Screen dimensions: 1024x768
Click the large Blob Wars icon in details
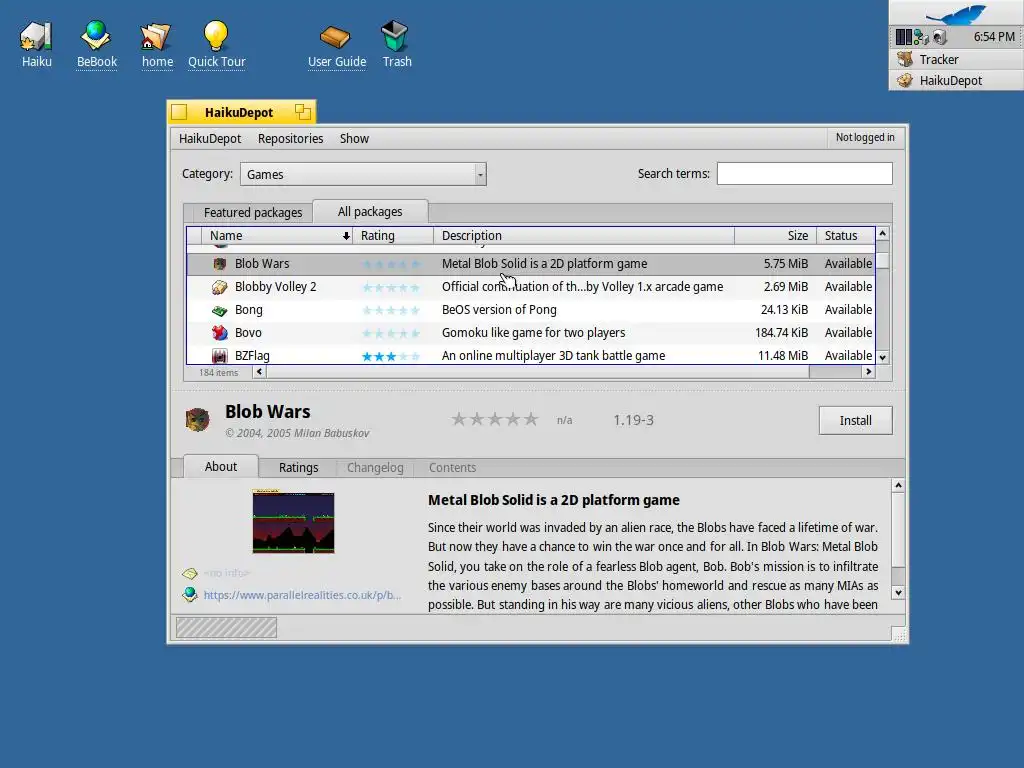[197, 419]
